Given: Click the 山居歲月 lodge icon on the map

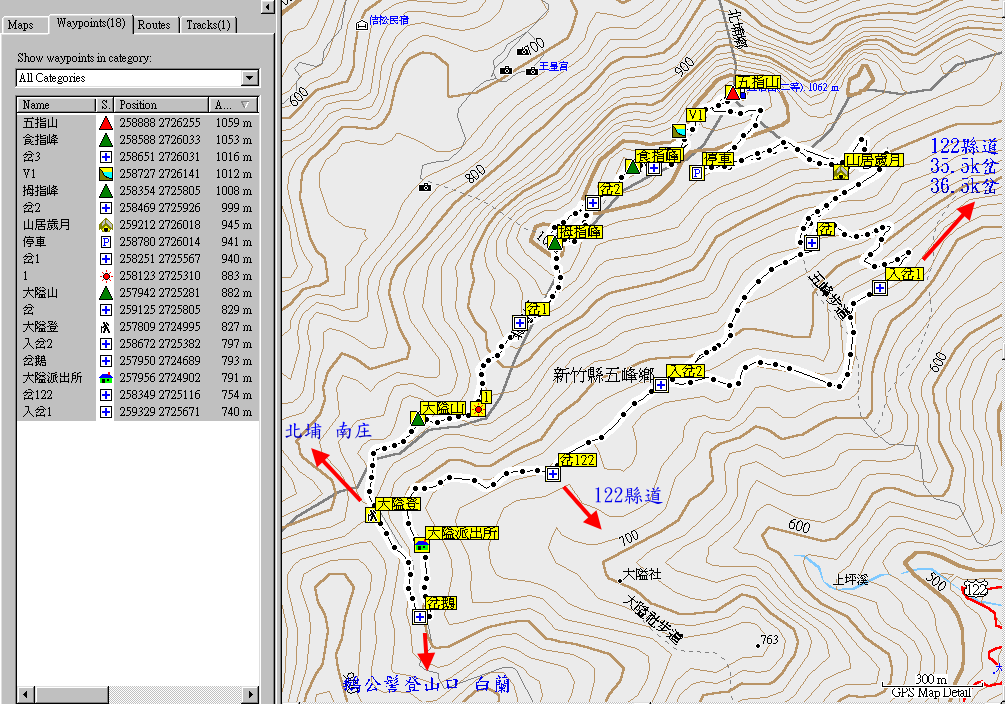Looking at the screenshot, I should tap(840, 172).
